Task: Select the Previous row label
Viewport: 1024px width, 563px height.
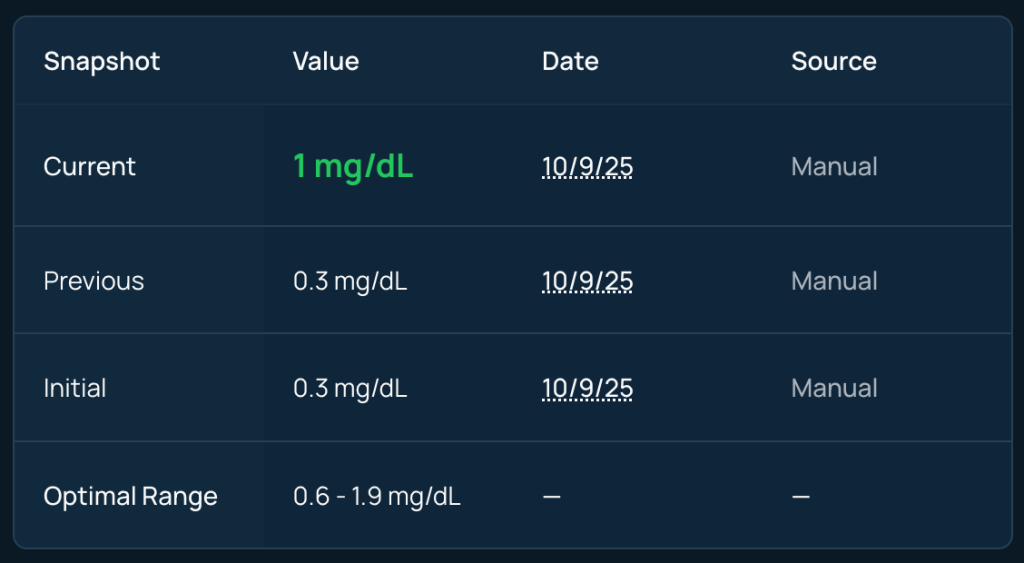Action: tap(94, 282)
